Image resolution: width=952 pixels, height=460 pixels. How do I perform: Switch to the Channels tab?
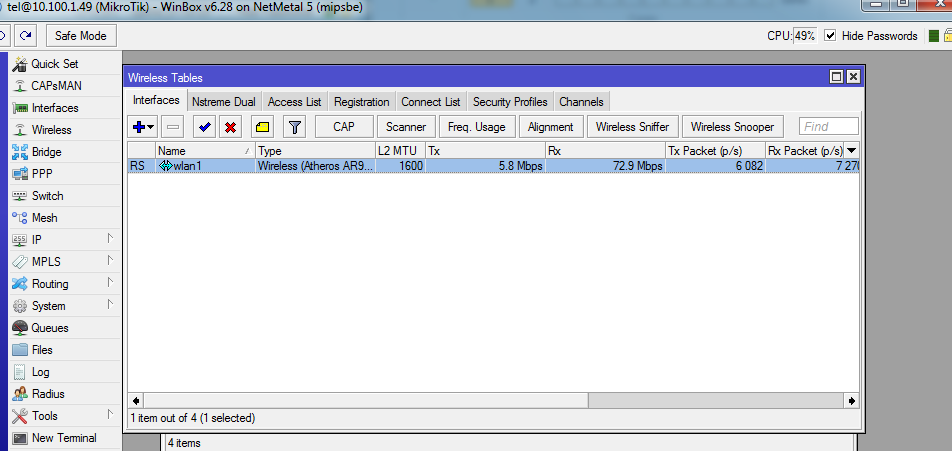581,102
